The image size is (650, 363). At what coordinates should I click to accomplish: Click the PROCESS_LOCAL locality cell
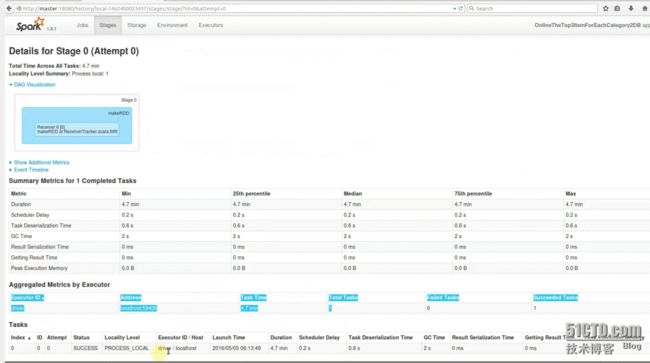click(126, 348)
